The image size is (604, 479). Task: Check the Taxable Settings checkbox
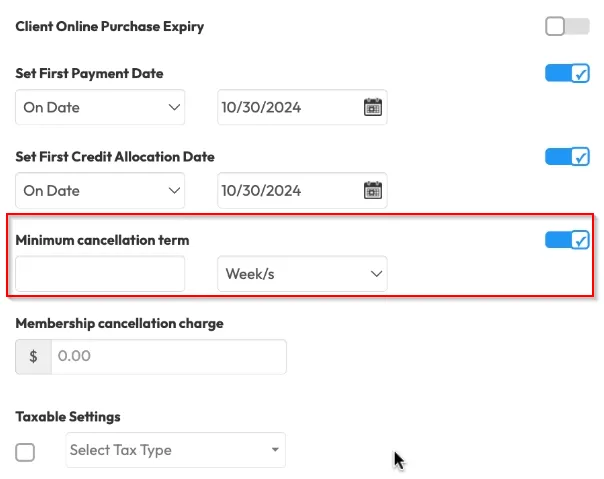pos(25,452)
